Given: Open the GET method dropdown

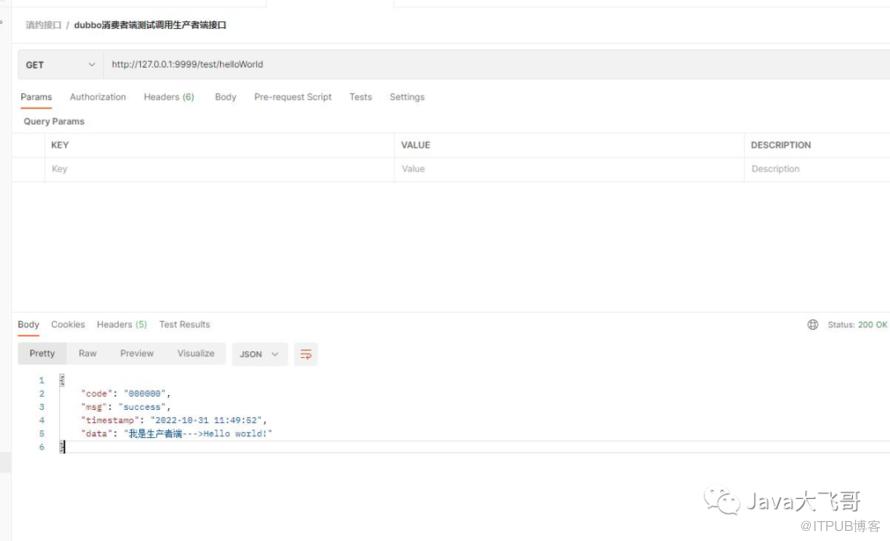Looking at the screenshot, I should click(61, 65).
